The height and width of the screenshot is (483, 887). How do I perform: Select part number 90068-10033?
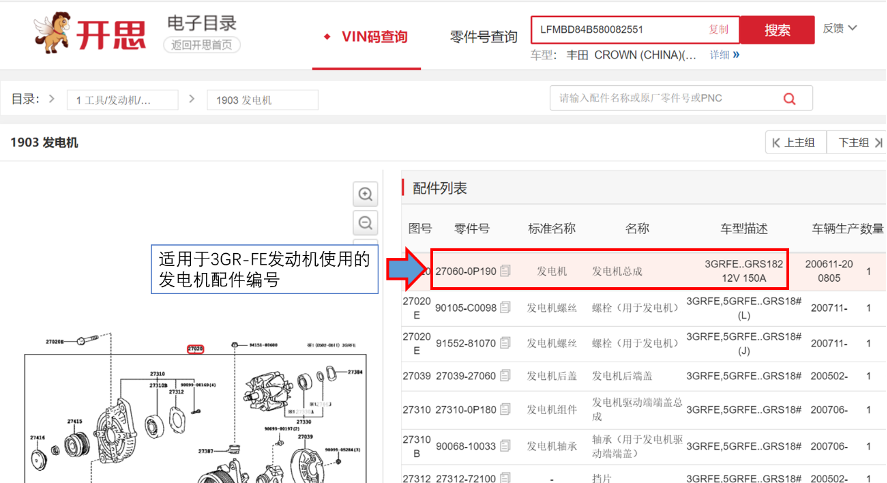coord(466,446)
